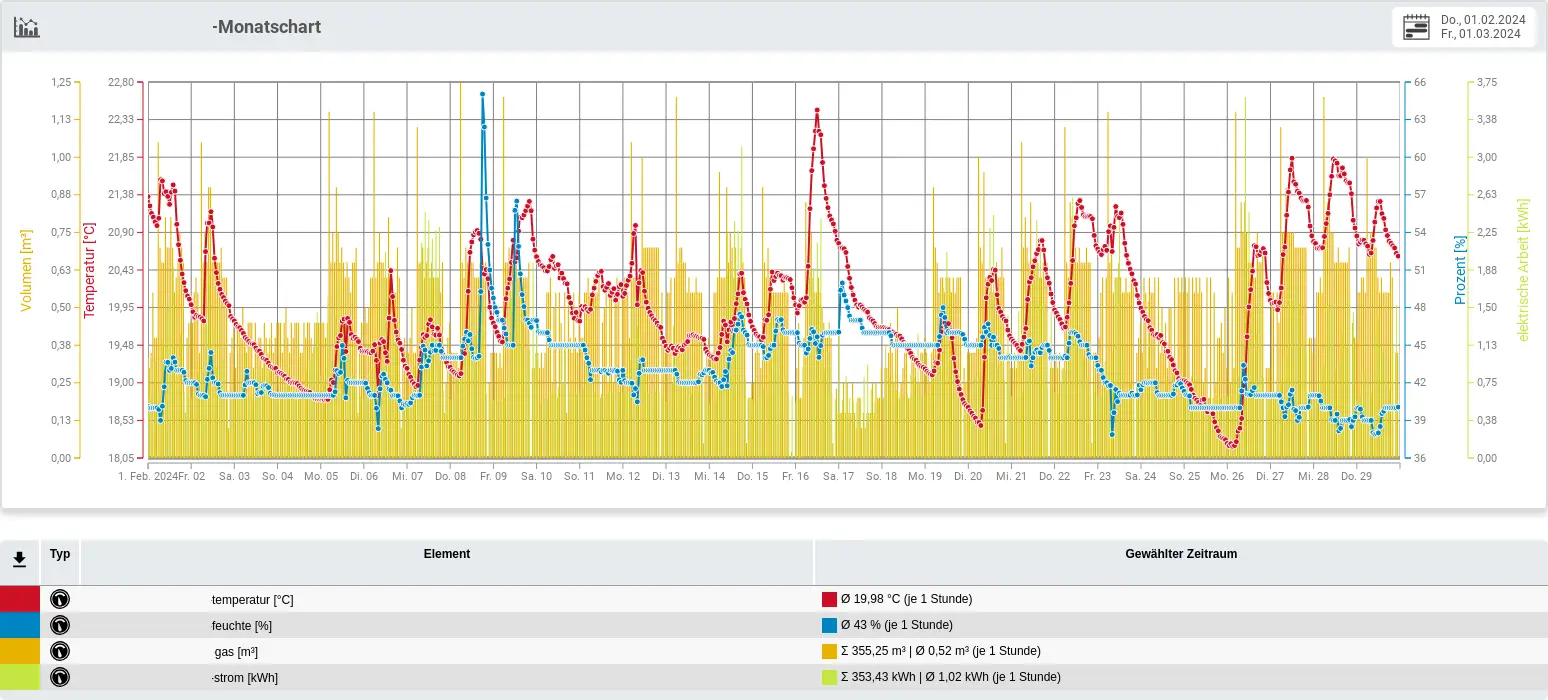The width and height of the screenshot is (1548, 700).
Task: Click the Gewählter Zeitraum column header
Action: [x=1180, y=554]
